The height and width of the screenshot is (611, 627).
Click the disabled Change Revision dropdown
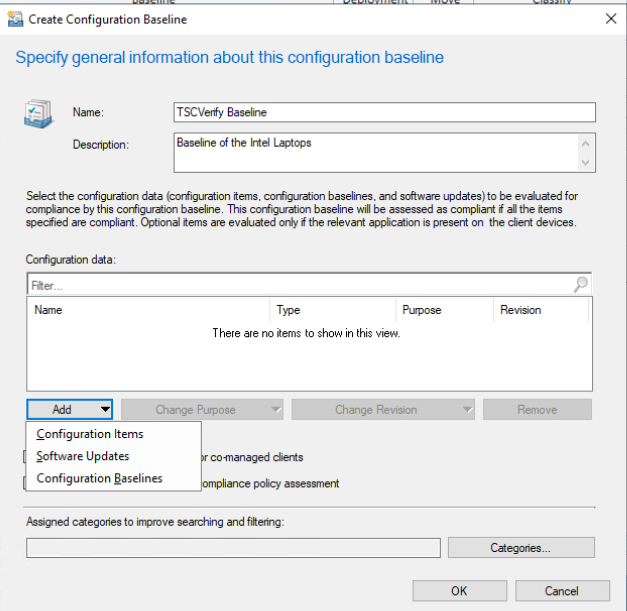(383, 409)
